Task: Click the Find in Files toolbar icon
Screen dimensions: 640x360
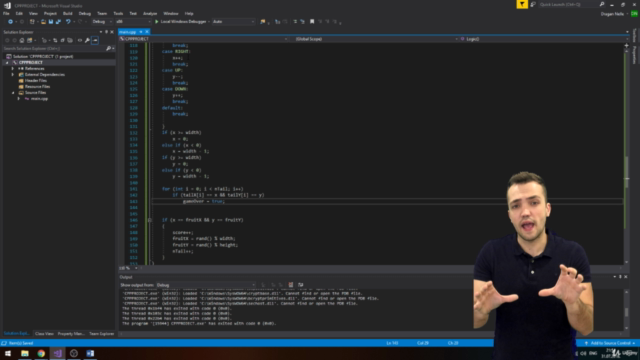Action: [x=262, y=22]
